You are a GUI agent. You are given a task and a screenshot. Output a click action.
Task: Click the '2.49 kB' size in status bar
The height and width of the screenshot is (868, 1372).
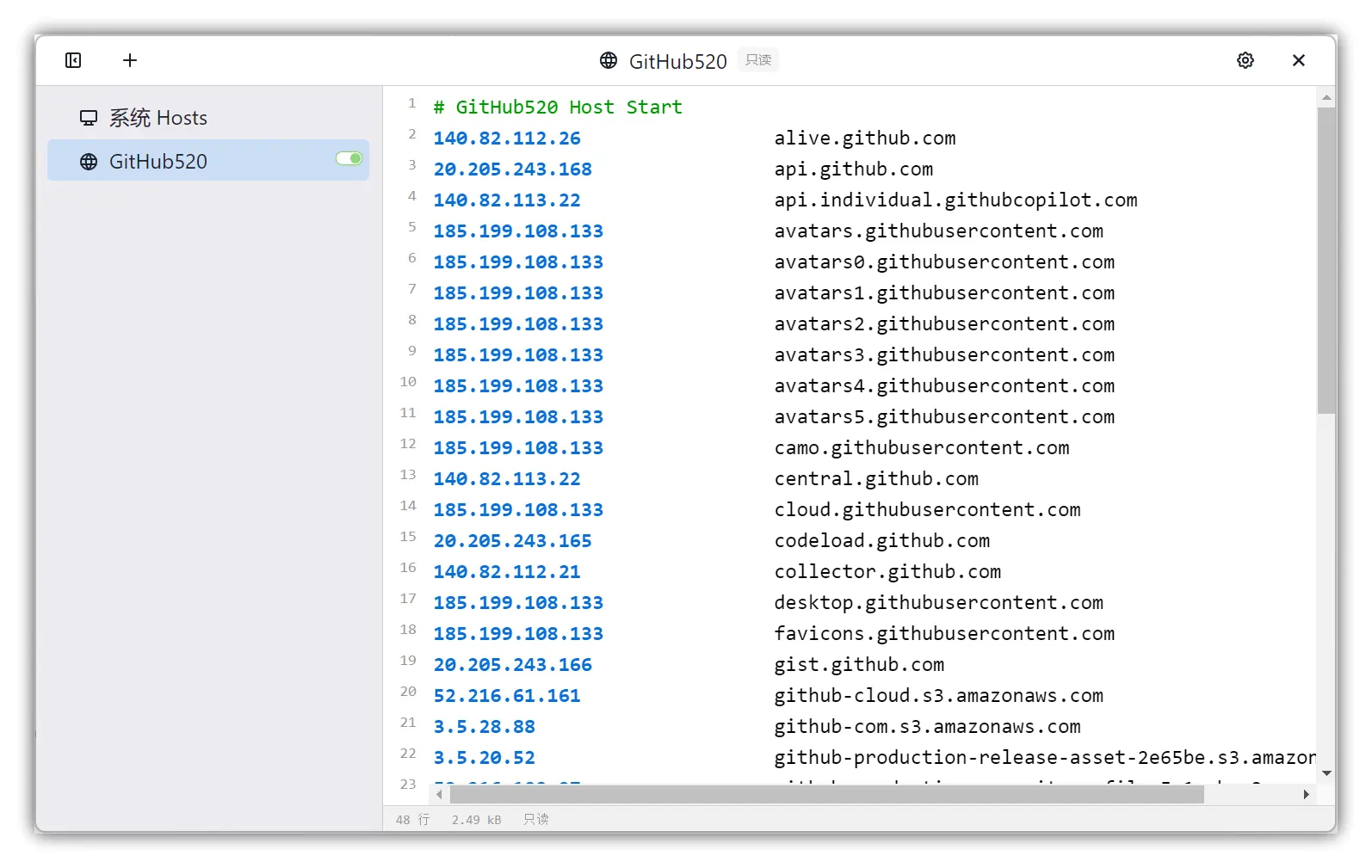pos(476,819)
